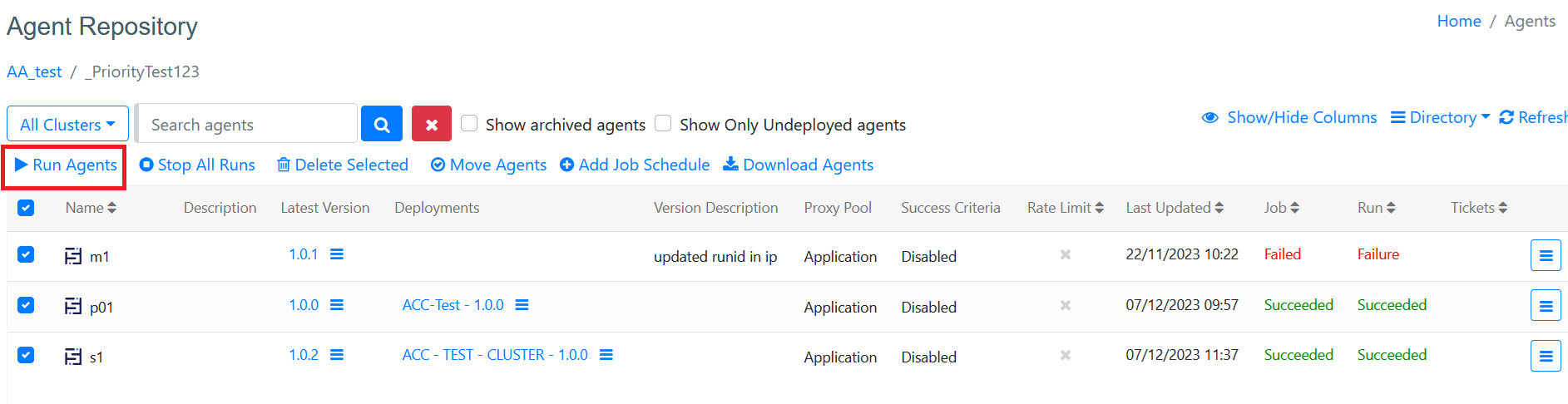Click Run Agents in the action bar

click(x=66, y=165)
